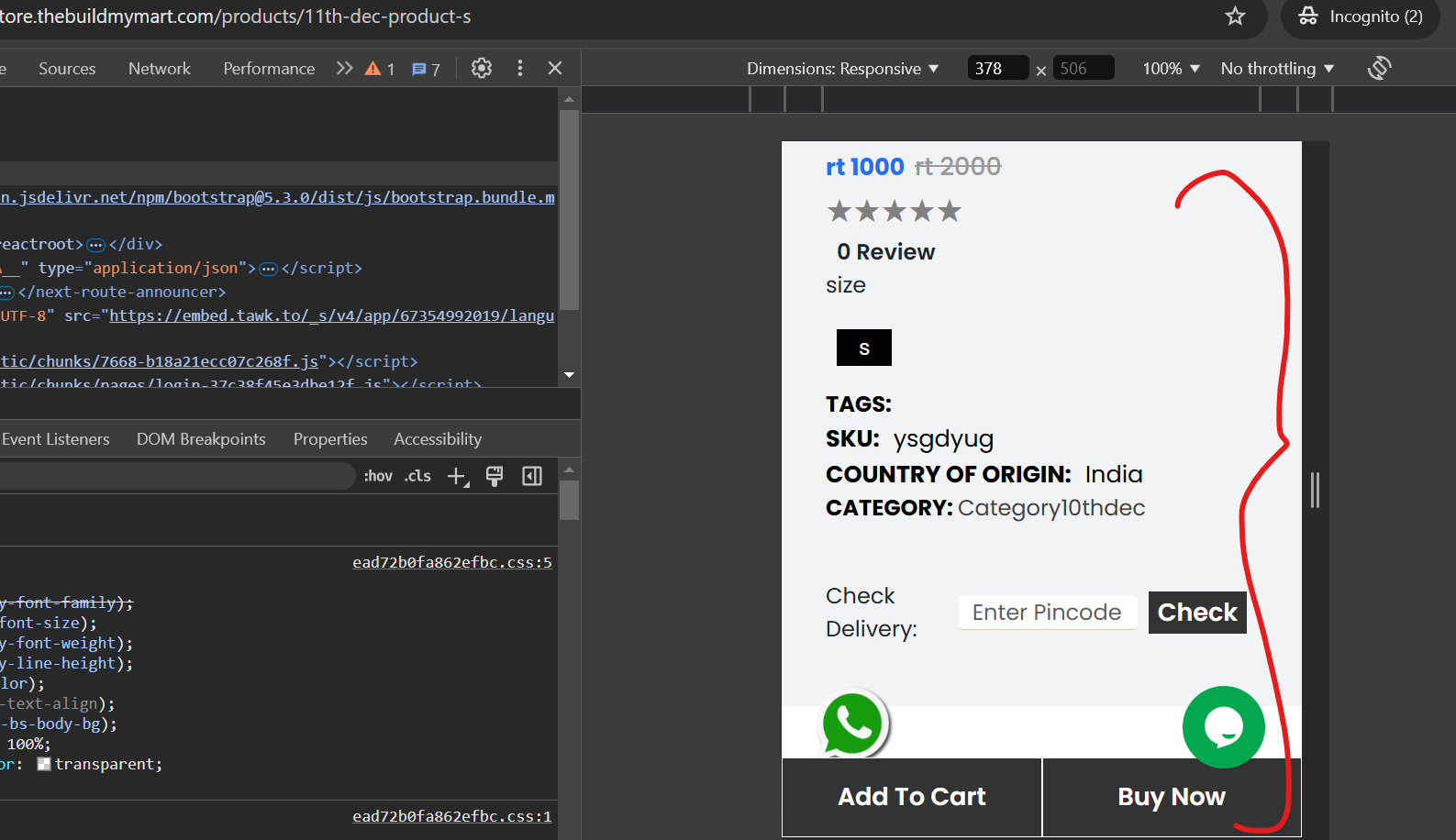Click the 0 Review text
Screen dimensions: 1456x840
(885, 252)
